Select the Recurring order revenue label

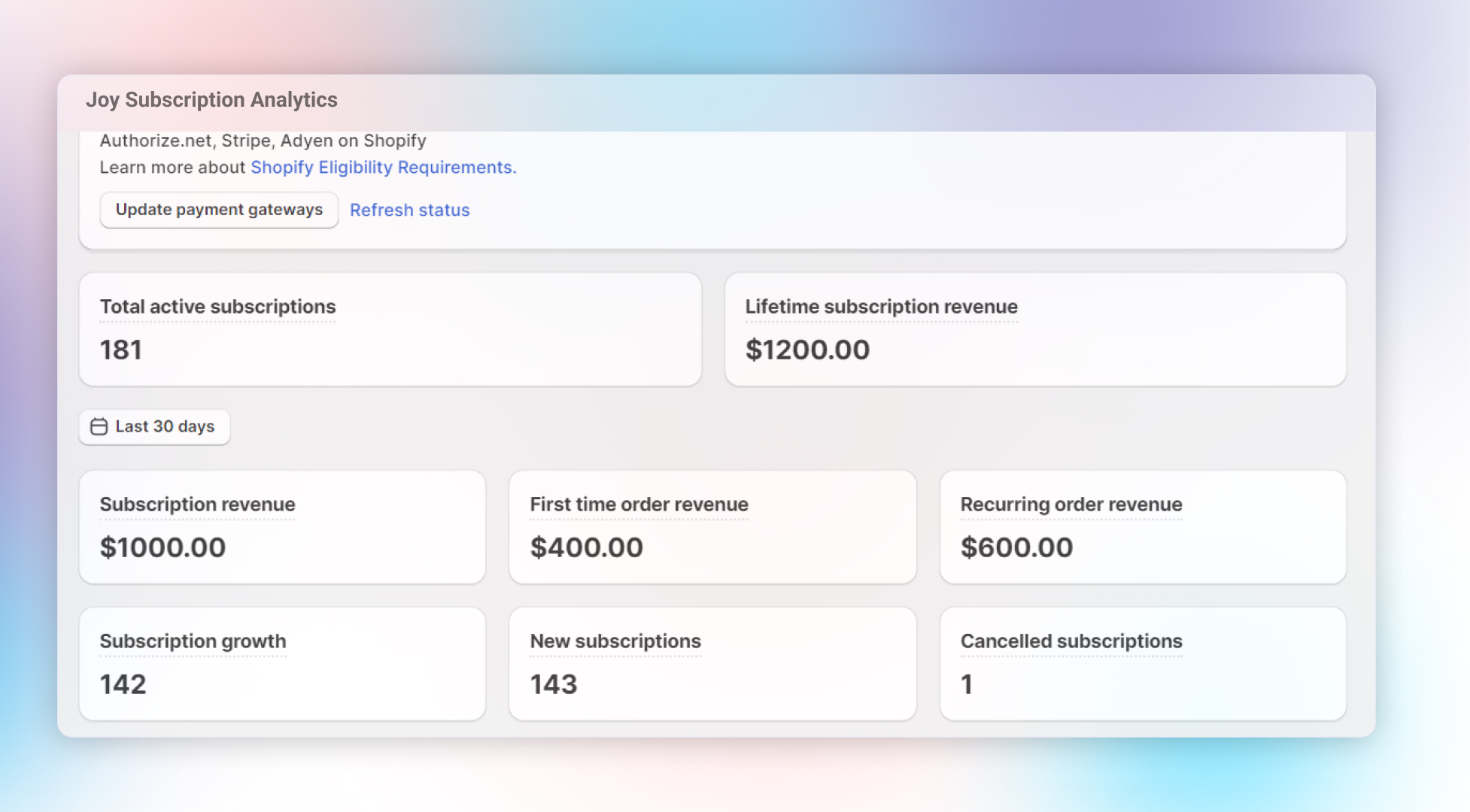(x=1071, y=504)
